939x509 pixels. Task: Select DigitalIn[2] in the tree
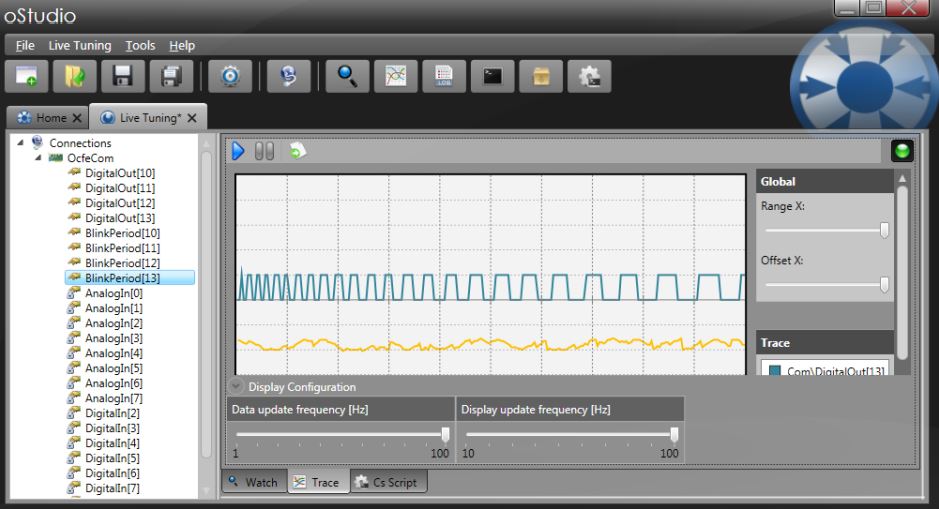(x=112, y=413)
